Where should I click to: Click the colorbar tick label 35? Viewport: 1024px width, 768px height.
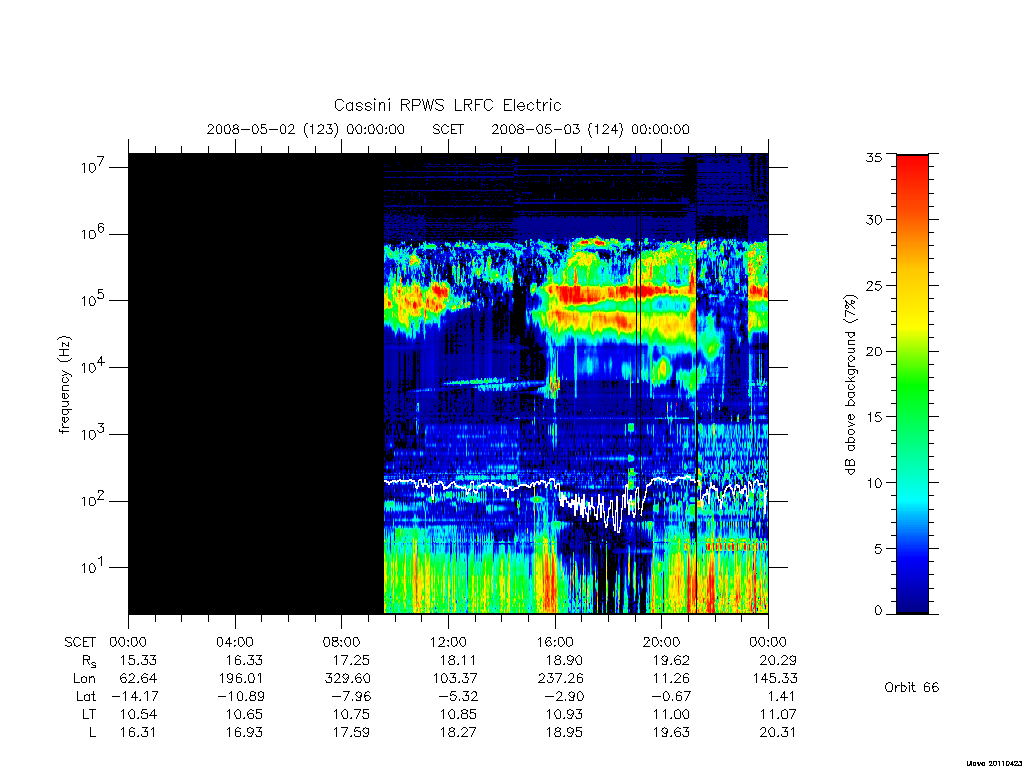[x=874, y=157]
